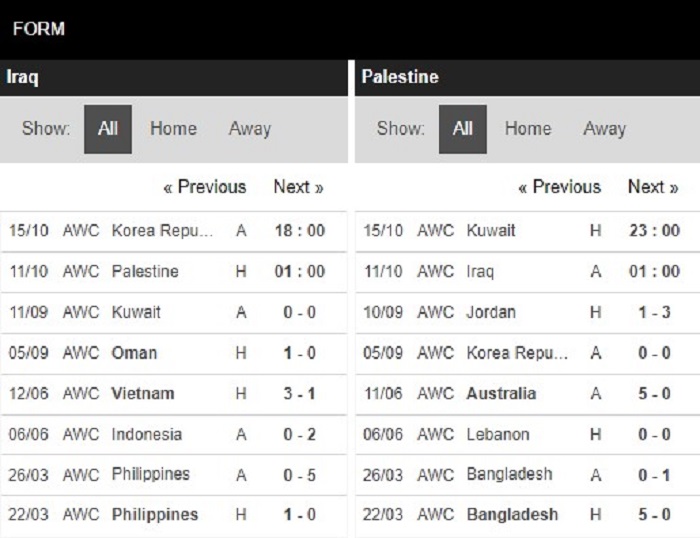700x538 pixels.
Task: Show Away matches for Palestine
Action: click(x=604, y=129)
